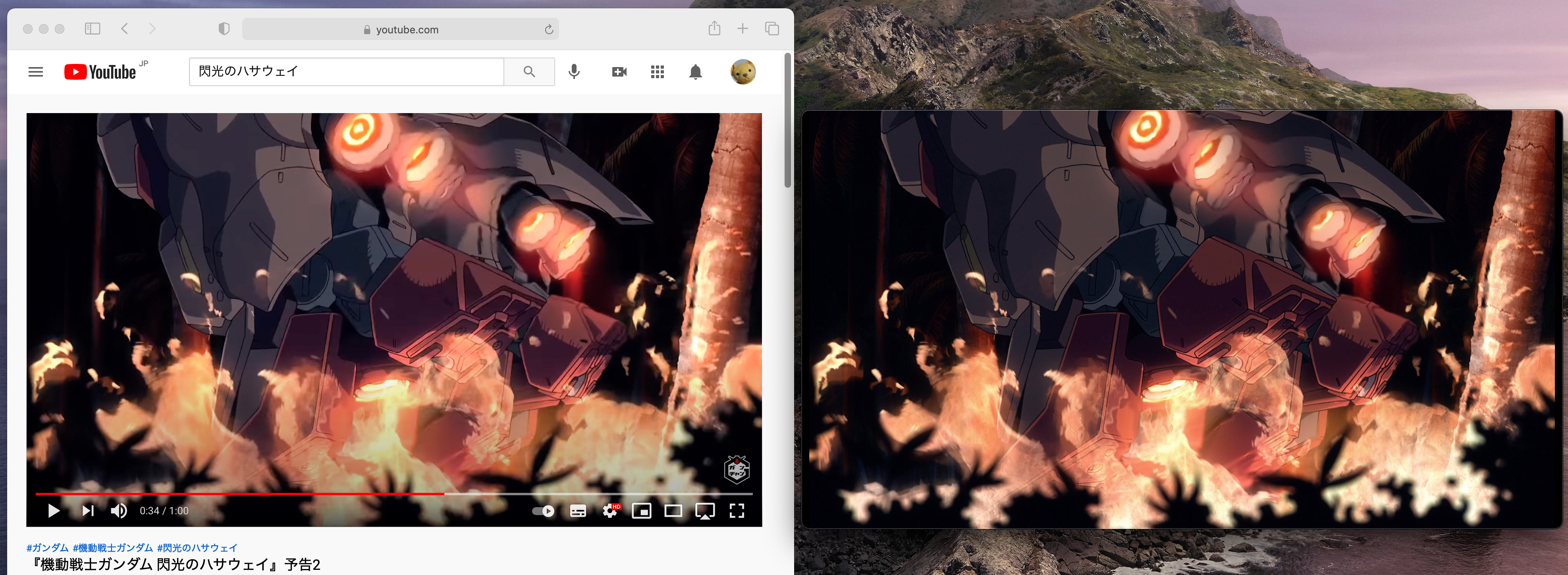Toggle subtitles/closed captions
Image resolution: width=1568 pixels, height=575 pixels.
pos(578,510)
